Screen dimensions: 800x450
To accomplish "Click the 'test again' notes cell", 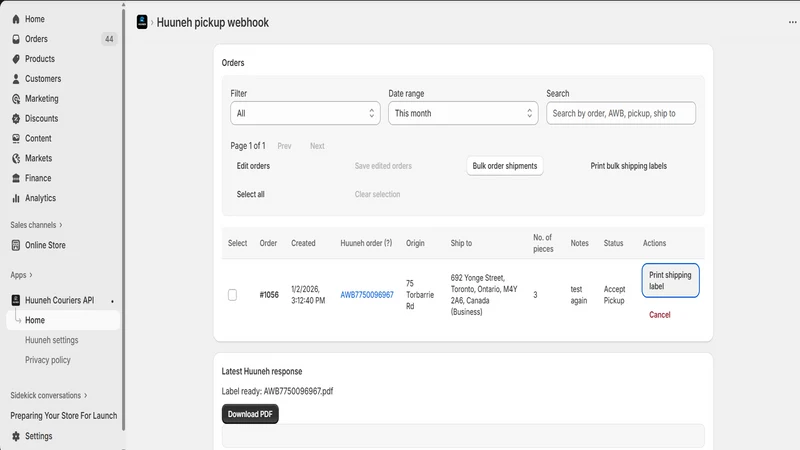I will click(x=579, y=295).
